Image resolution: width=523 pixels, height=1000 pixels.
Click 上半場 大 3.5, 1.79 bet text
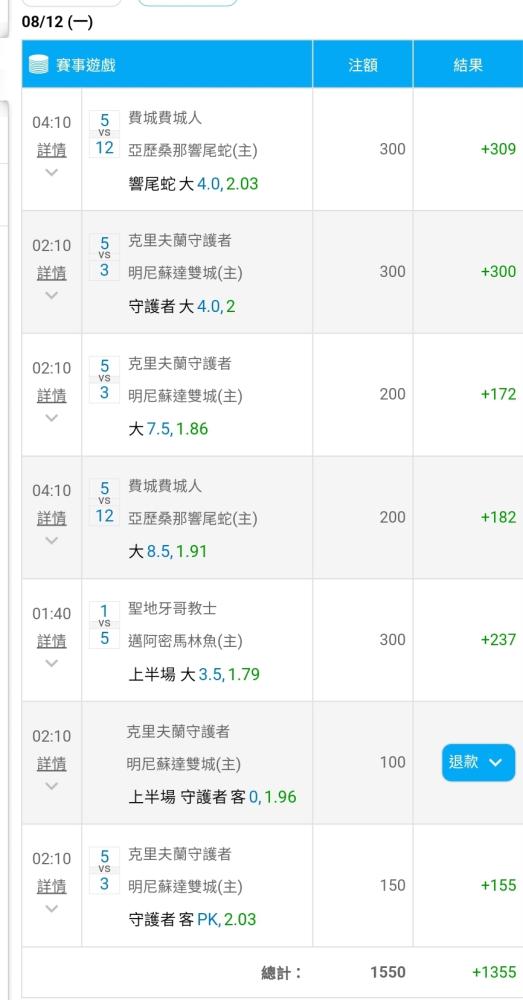[194, 674]
